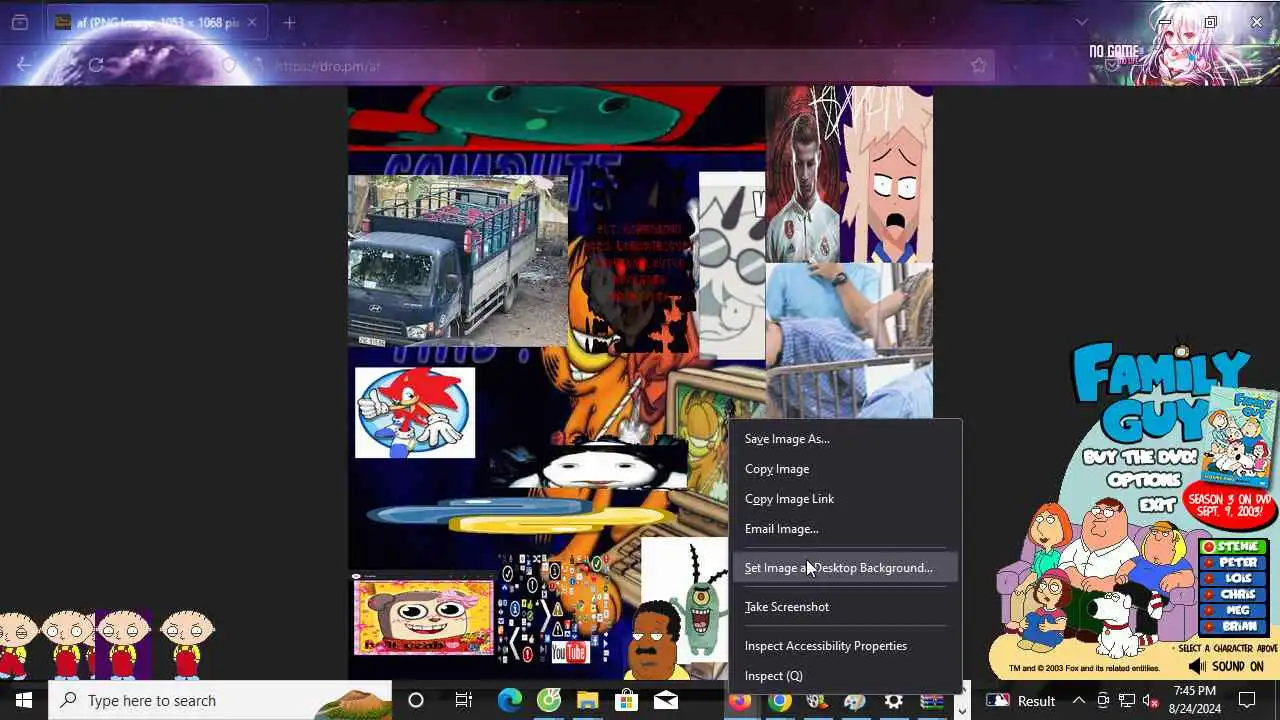Open the muted volume icon in the tray
This screenshot has width=1280, height=720.
tap(1150, 700)
